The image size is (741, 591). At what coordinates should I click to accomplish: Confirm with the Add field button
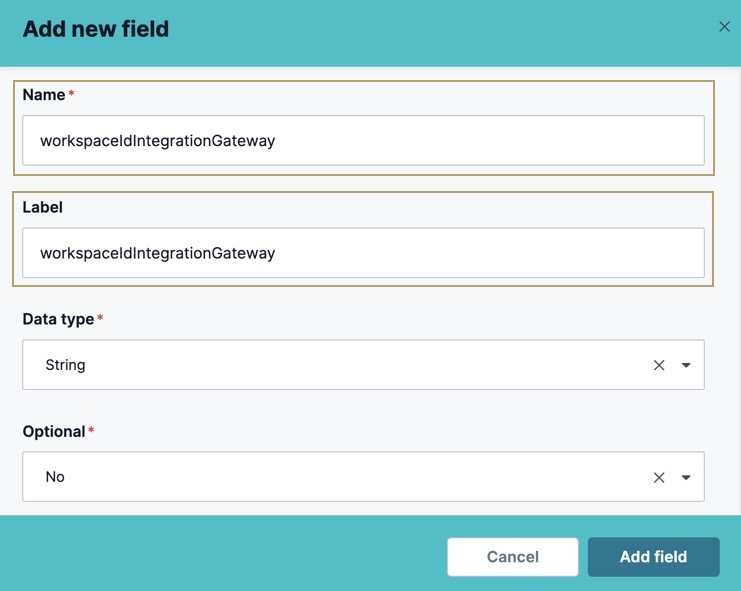pyautogui.click(x=654, y=557)
